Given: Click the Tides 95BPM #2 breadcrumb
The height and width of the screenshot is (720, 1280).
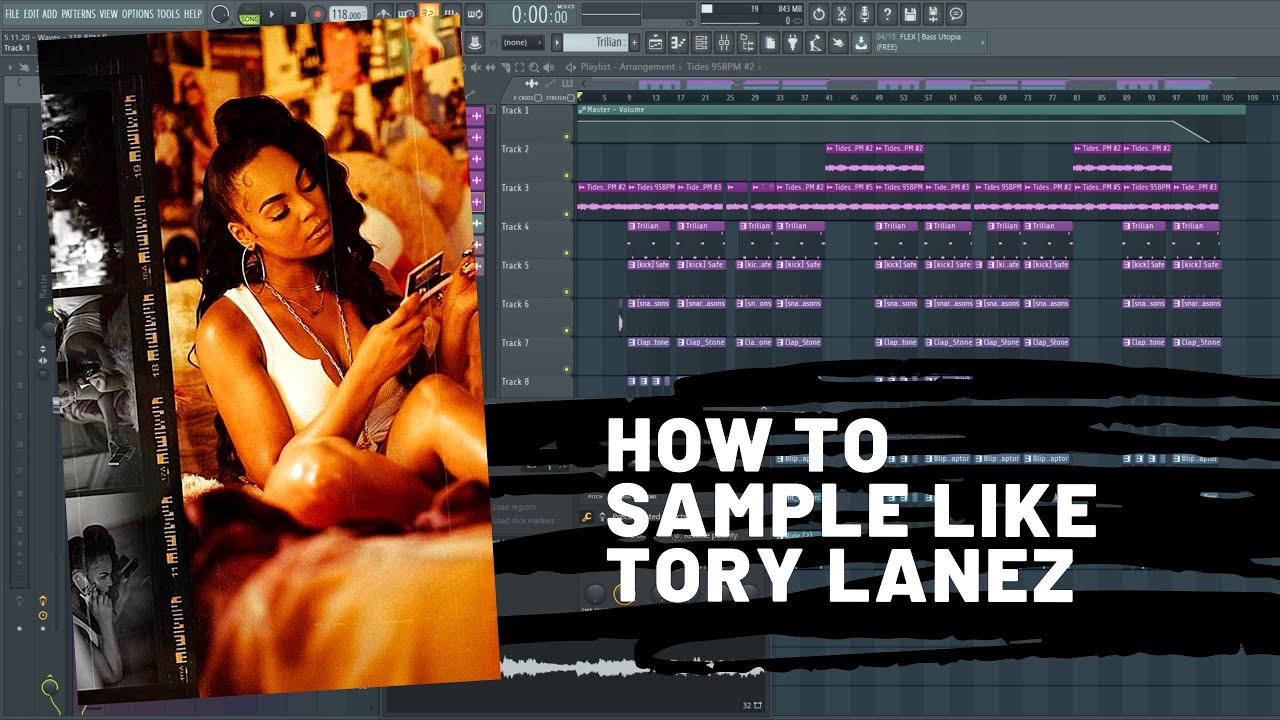Looking at the screenshot, I should [720, 67].
